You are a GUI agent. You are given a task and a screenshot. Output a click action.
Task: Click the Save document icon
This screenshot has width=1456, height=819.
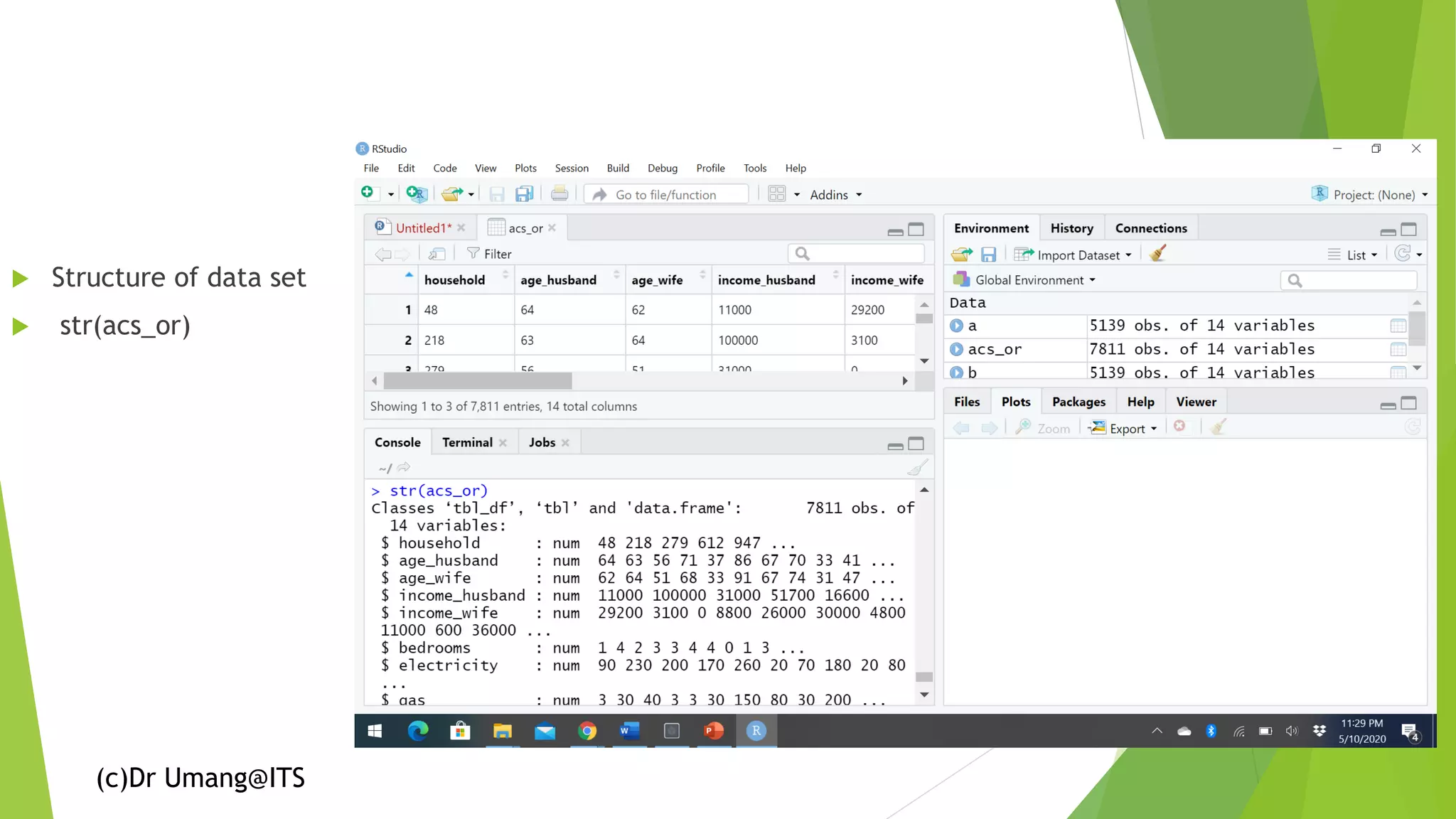click(497, 194)
